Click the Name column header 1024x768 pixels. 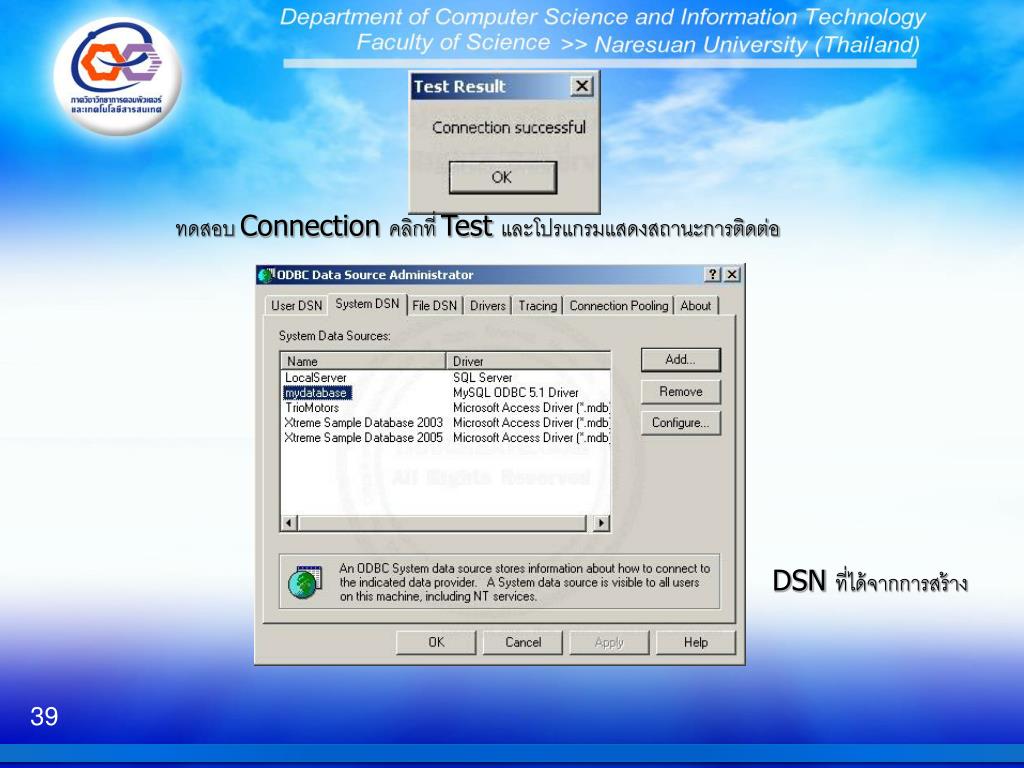pos(363,361)
